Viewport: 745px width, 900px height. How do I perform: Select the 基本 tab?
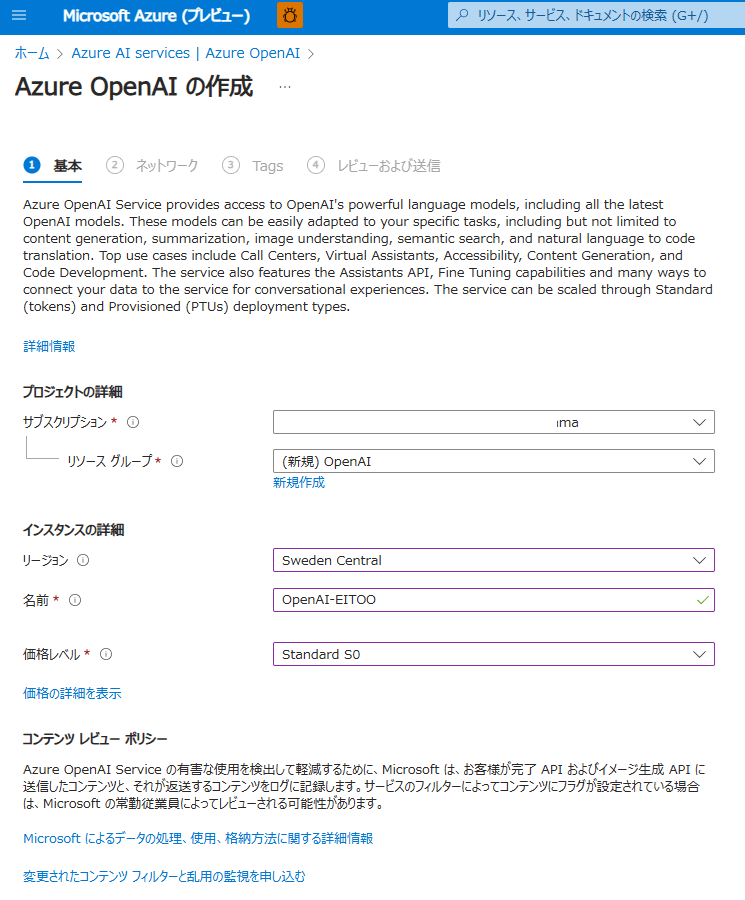tap(53, 166)
